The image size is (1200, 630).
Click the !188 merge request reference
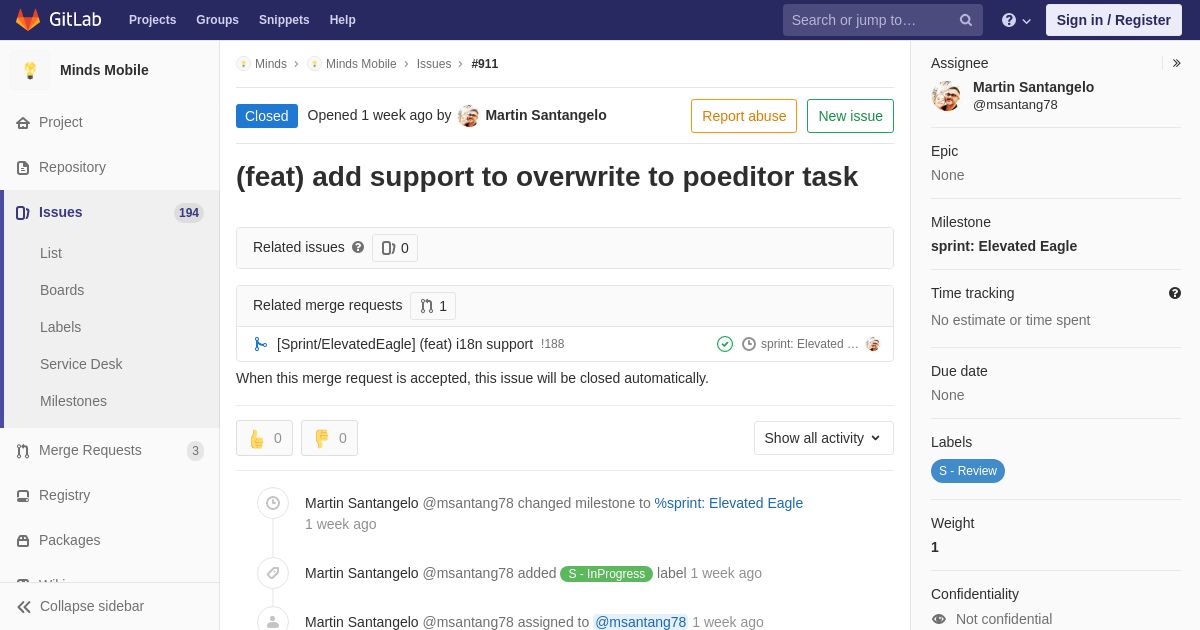552,344
